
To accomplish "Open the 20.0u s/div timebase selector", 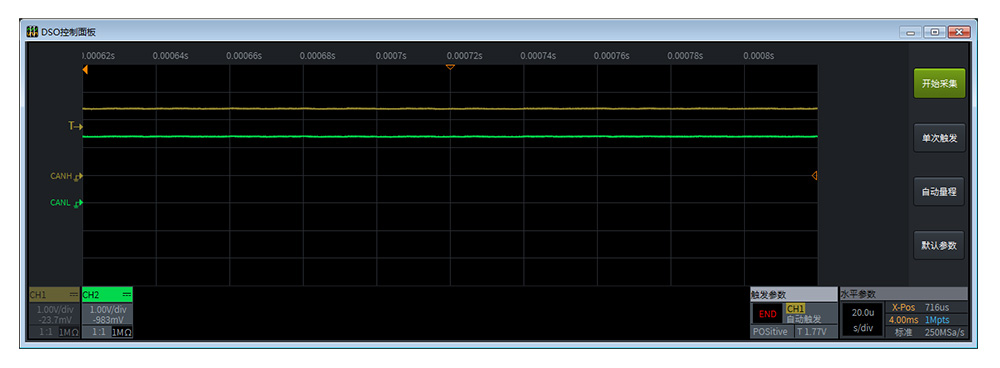I will 862,320.
